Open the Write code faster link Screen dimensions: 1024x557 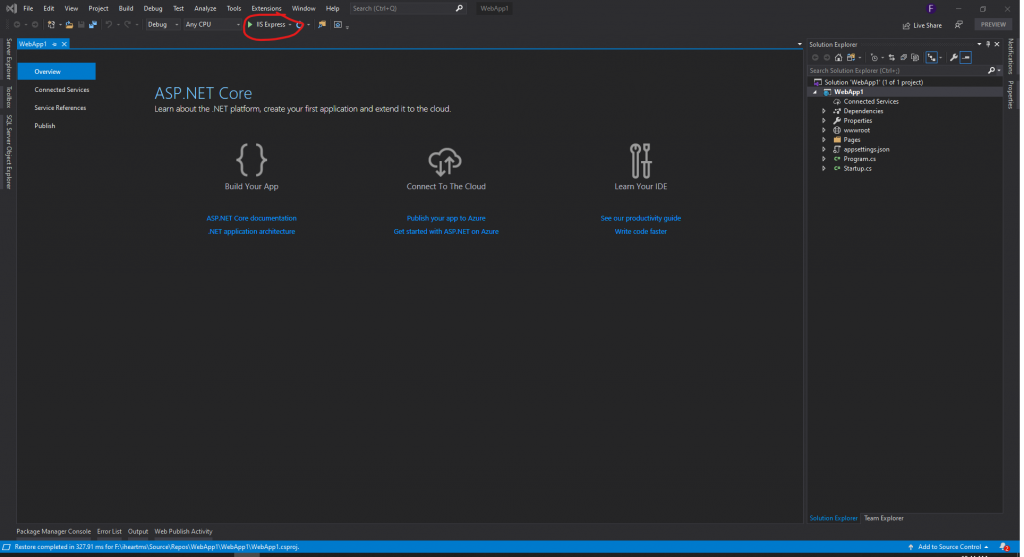[x=641, y=231]
